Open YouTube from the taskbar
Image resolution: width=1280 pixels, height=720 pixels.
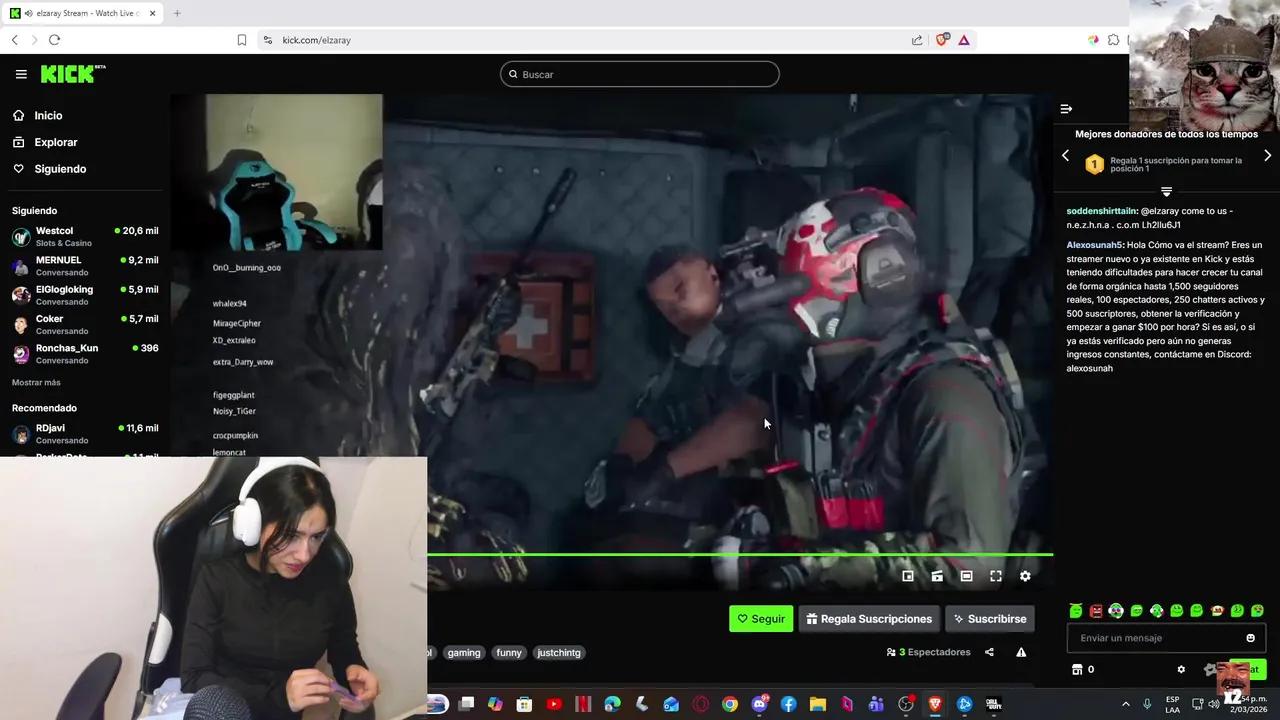[554, 704]
